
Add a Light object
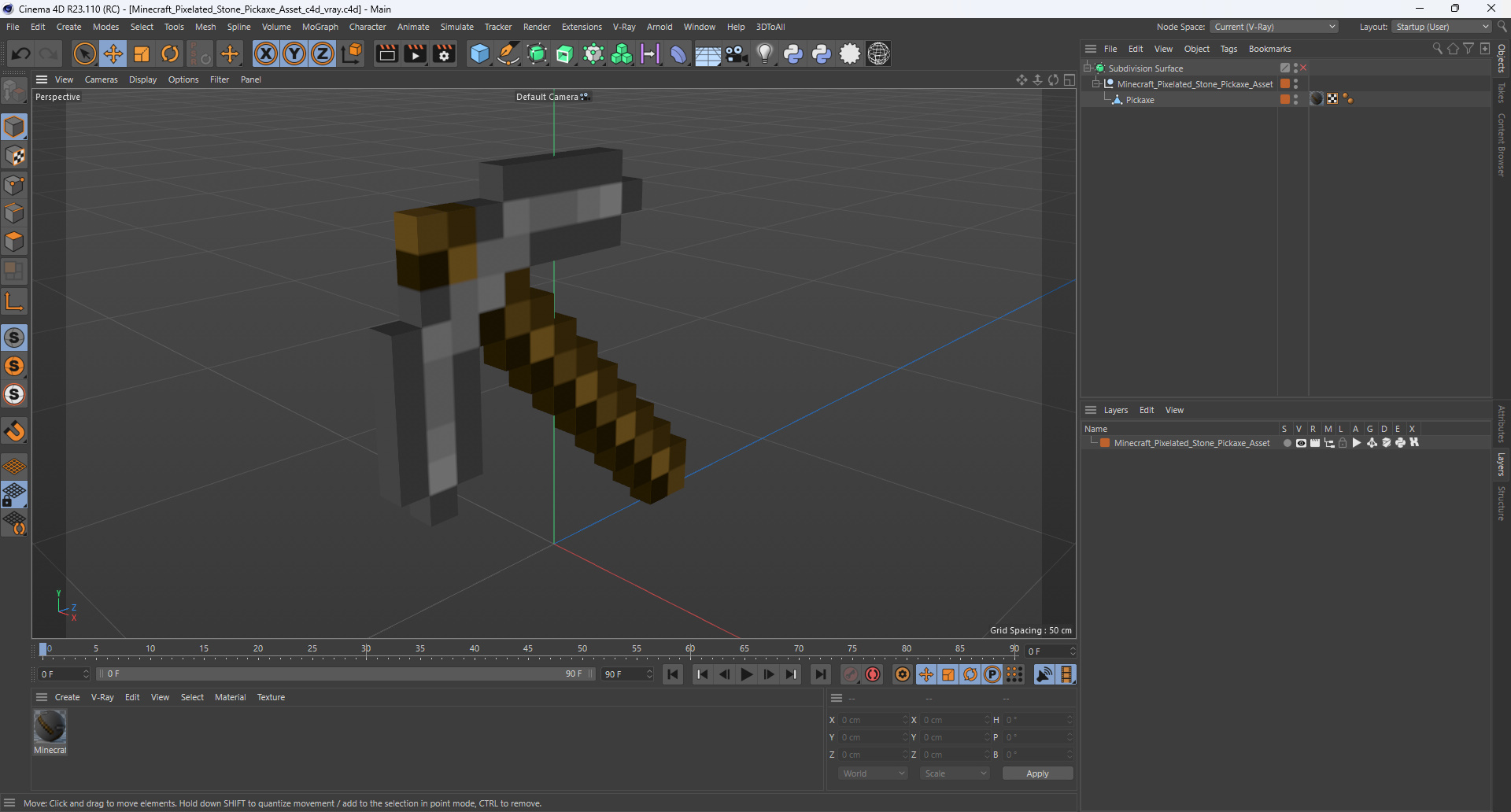click(764, 54)
